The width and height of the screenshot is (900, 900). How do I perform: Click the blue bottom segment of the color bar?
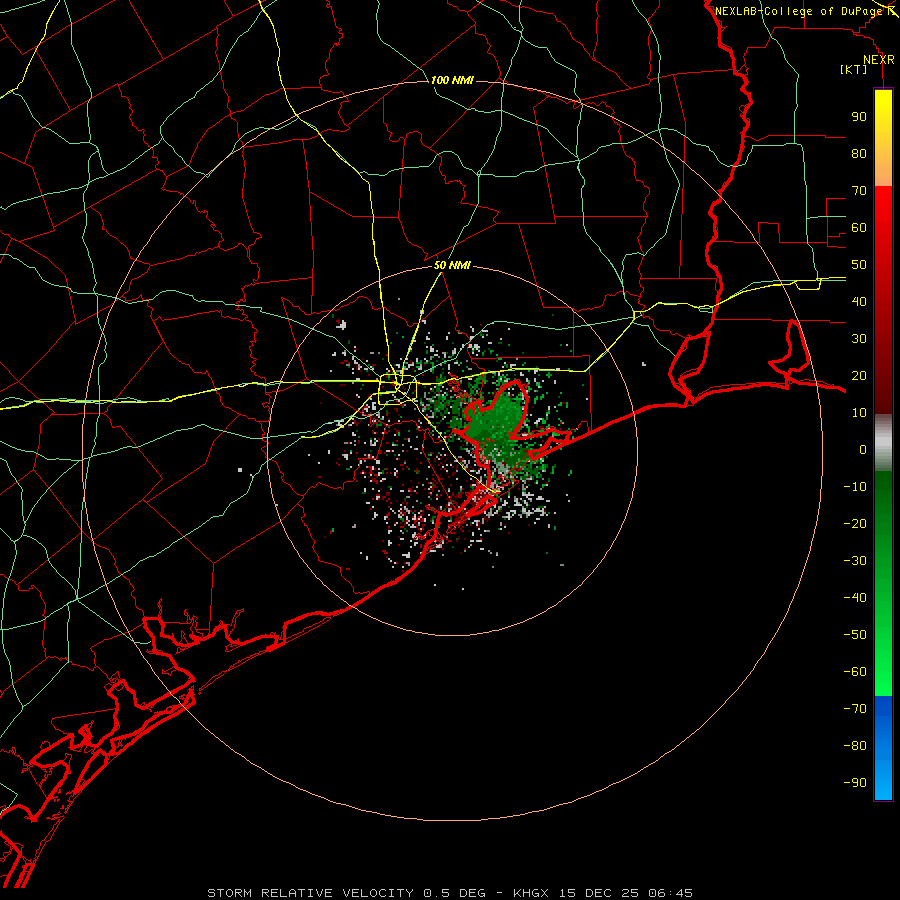(x=883, y=748)
